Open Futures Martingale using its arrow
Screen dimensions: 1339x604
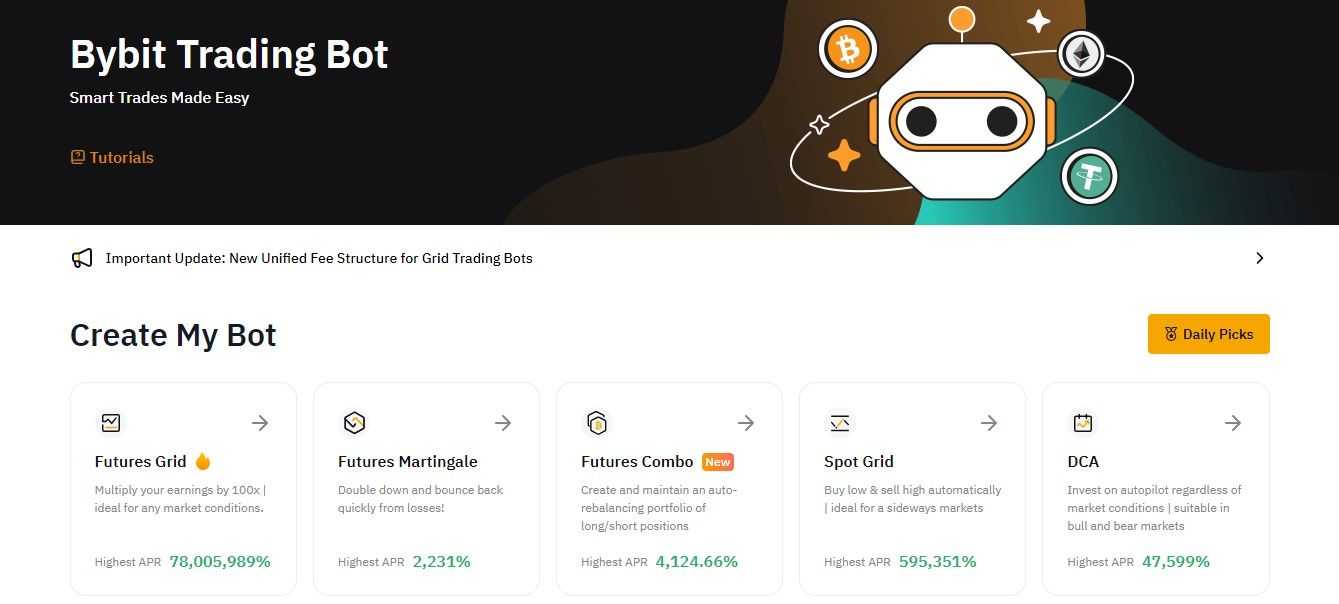[x=503, y=423]
